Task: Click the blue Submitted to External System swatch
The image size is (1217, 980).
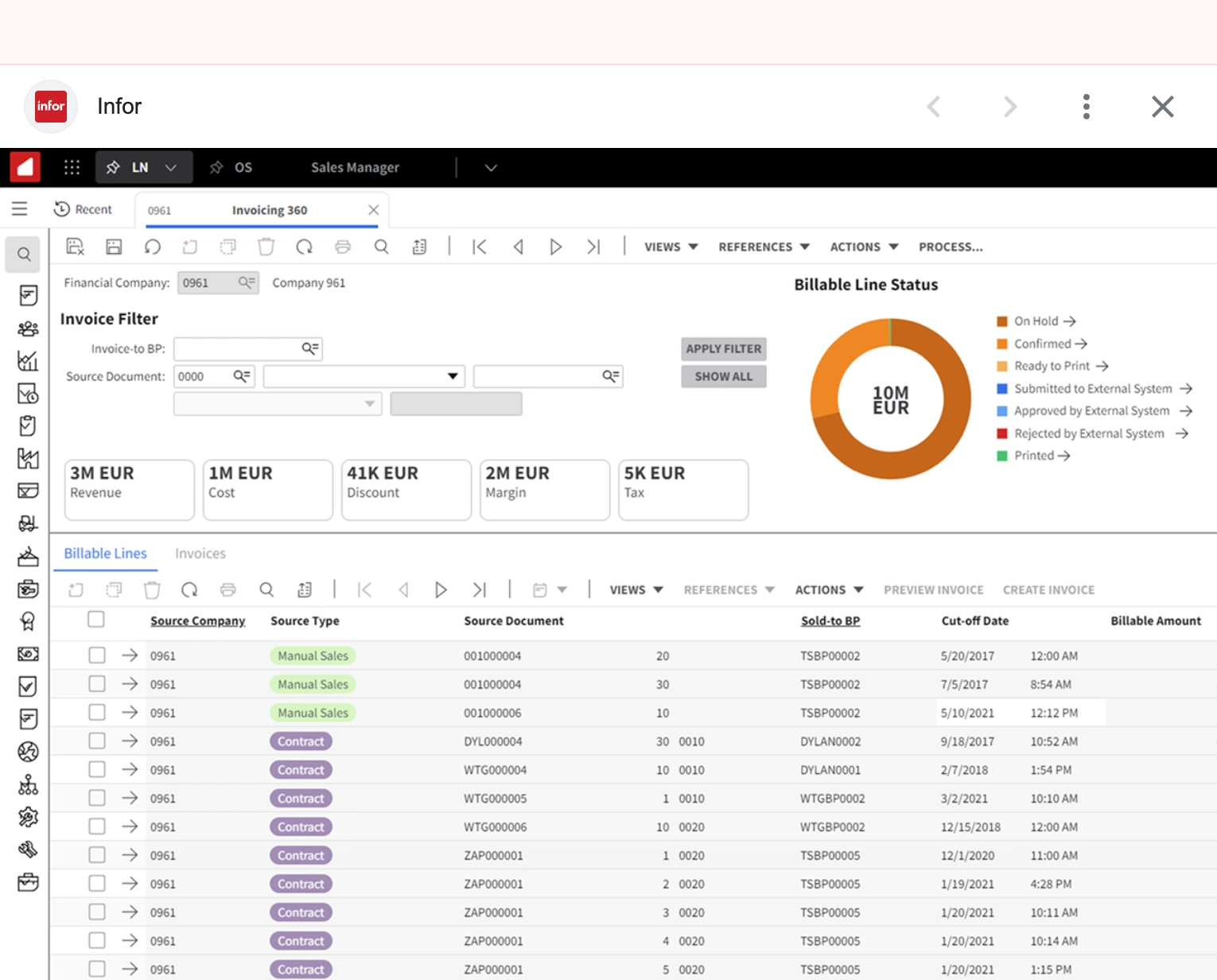Action: (x=1002, y=388)
